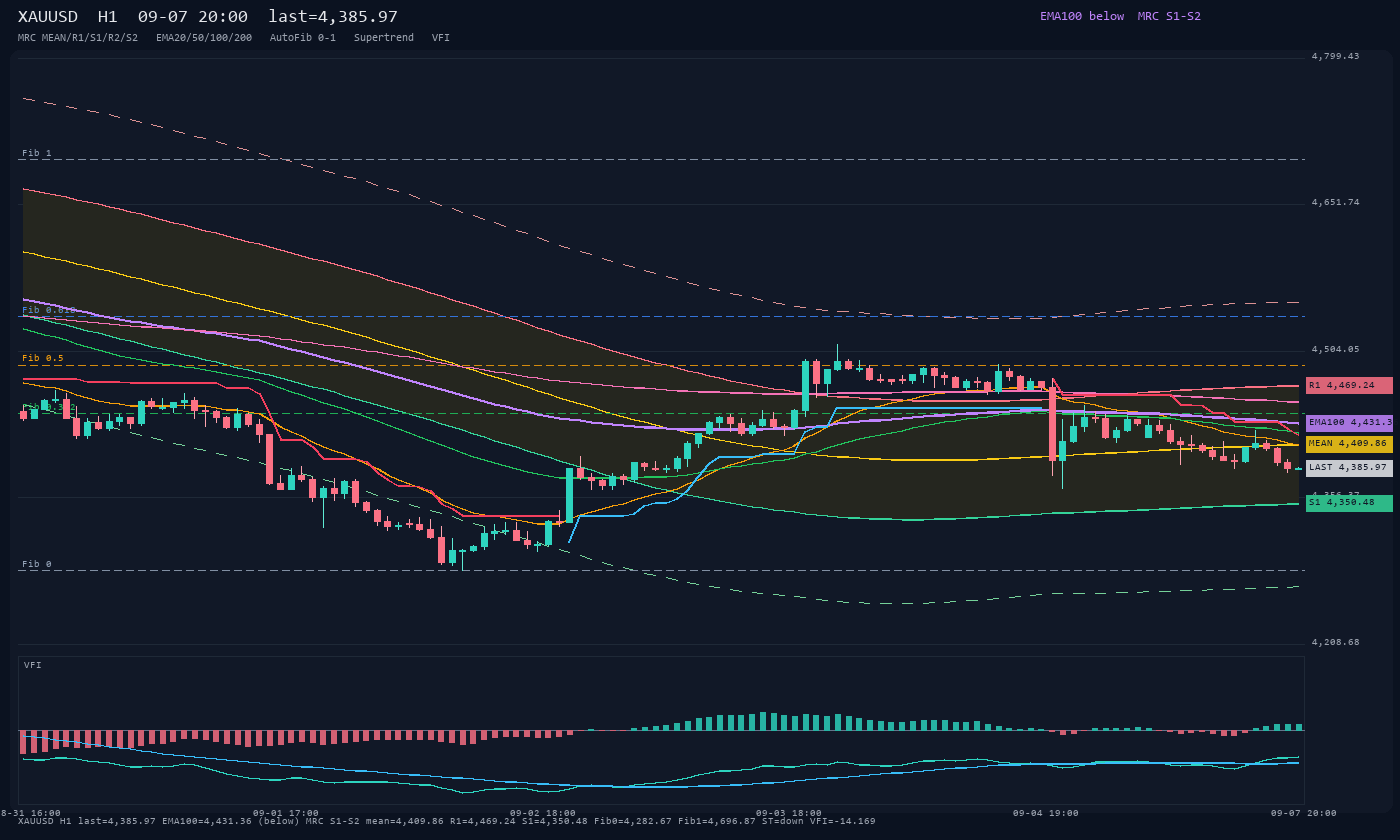Viewport: 1400px width, 840px height.
Task: Click the 'Fib 0.618' level label
Action: (49, 310)
